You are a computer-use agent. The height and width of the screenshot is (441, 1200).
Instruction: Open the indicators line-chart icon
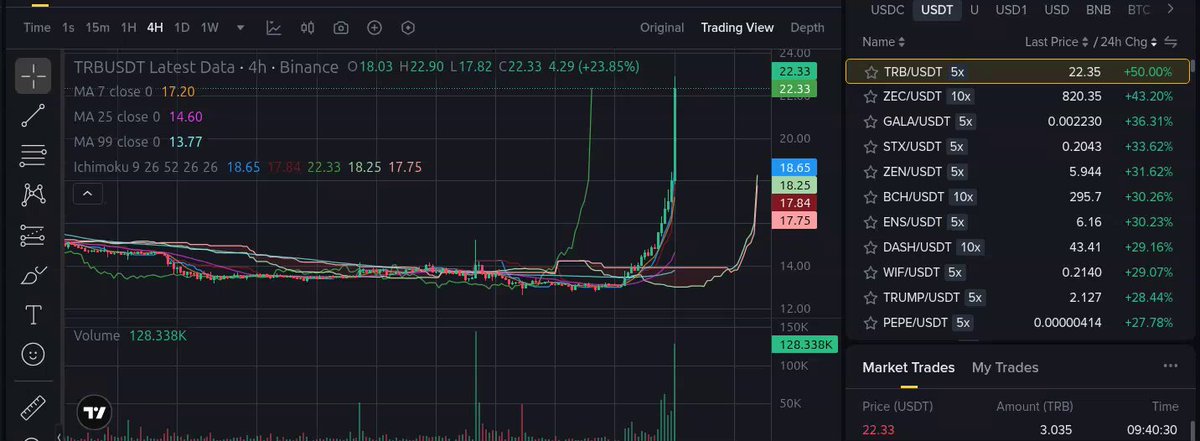(x=274, y=28)
